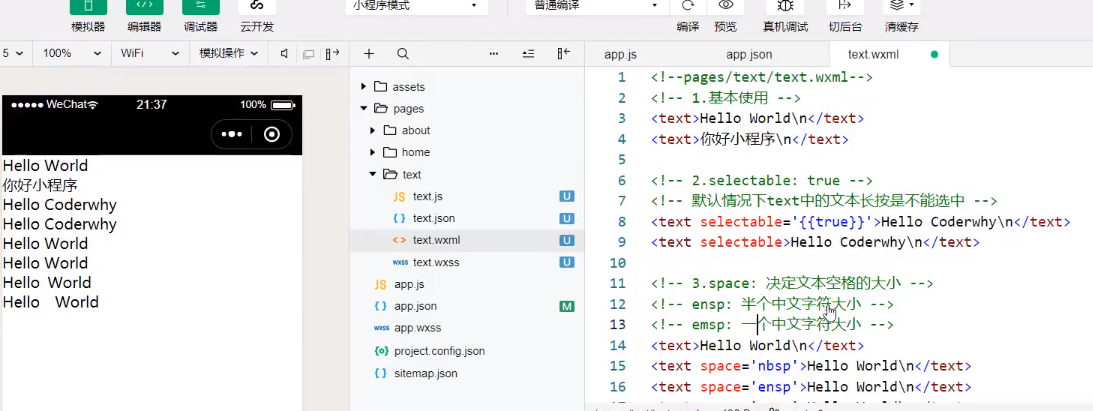
Task: Click the plus icon to add file
Action: (x=369, y=54)
